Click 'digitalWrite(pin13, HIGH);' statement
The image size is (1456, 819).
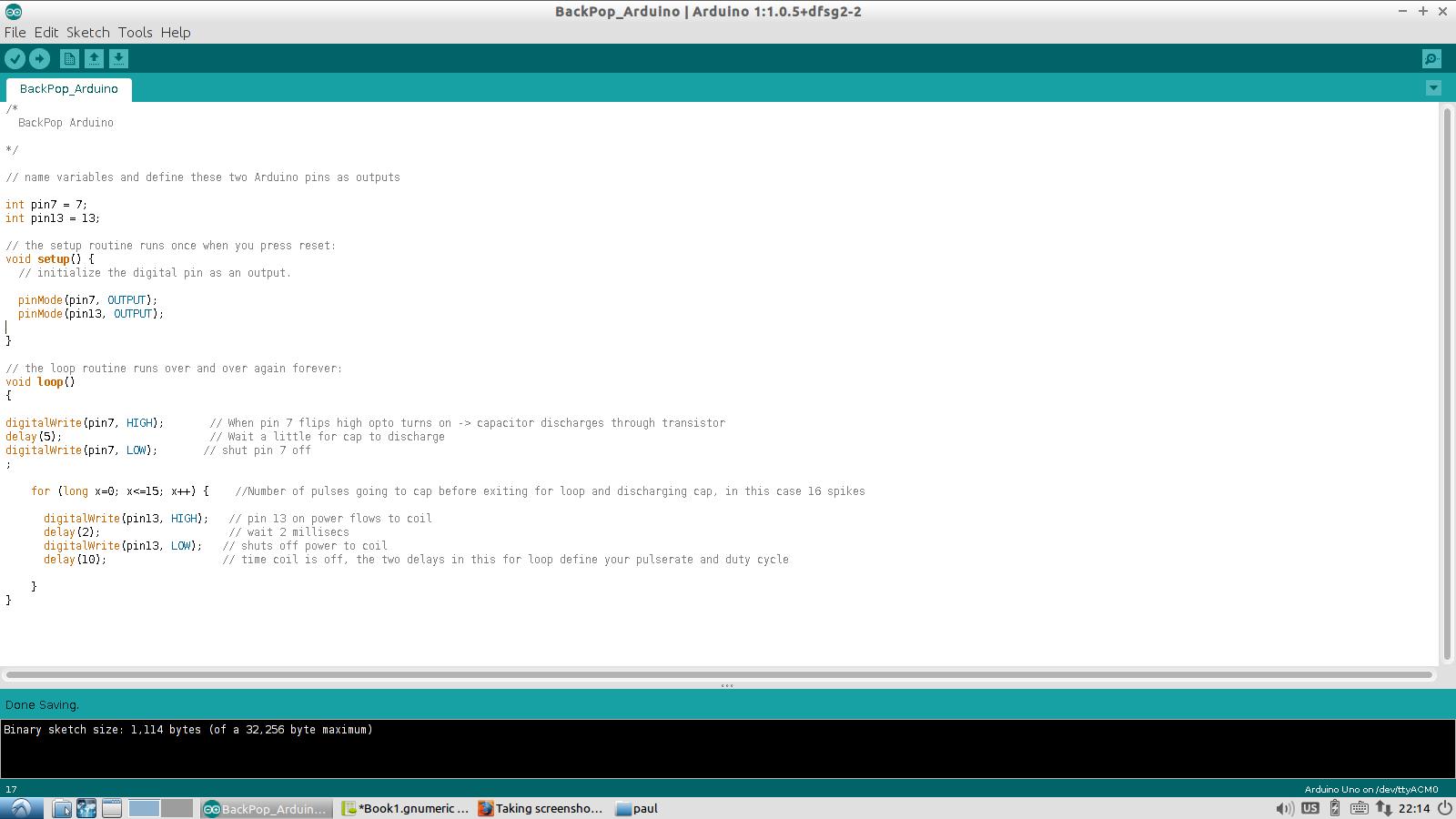coord(126,519)
